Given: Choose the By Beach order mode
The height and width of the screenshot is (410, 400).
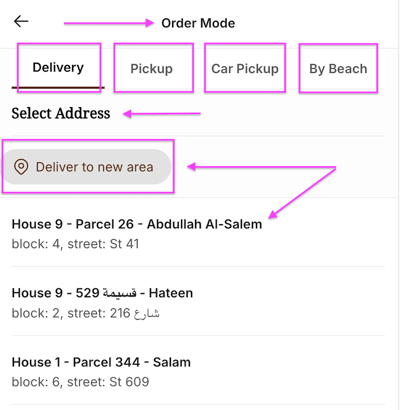Looking at the screenshot, I should (x=338, y=69).
